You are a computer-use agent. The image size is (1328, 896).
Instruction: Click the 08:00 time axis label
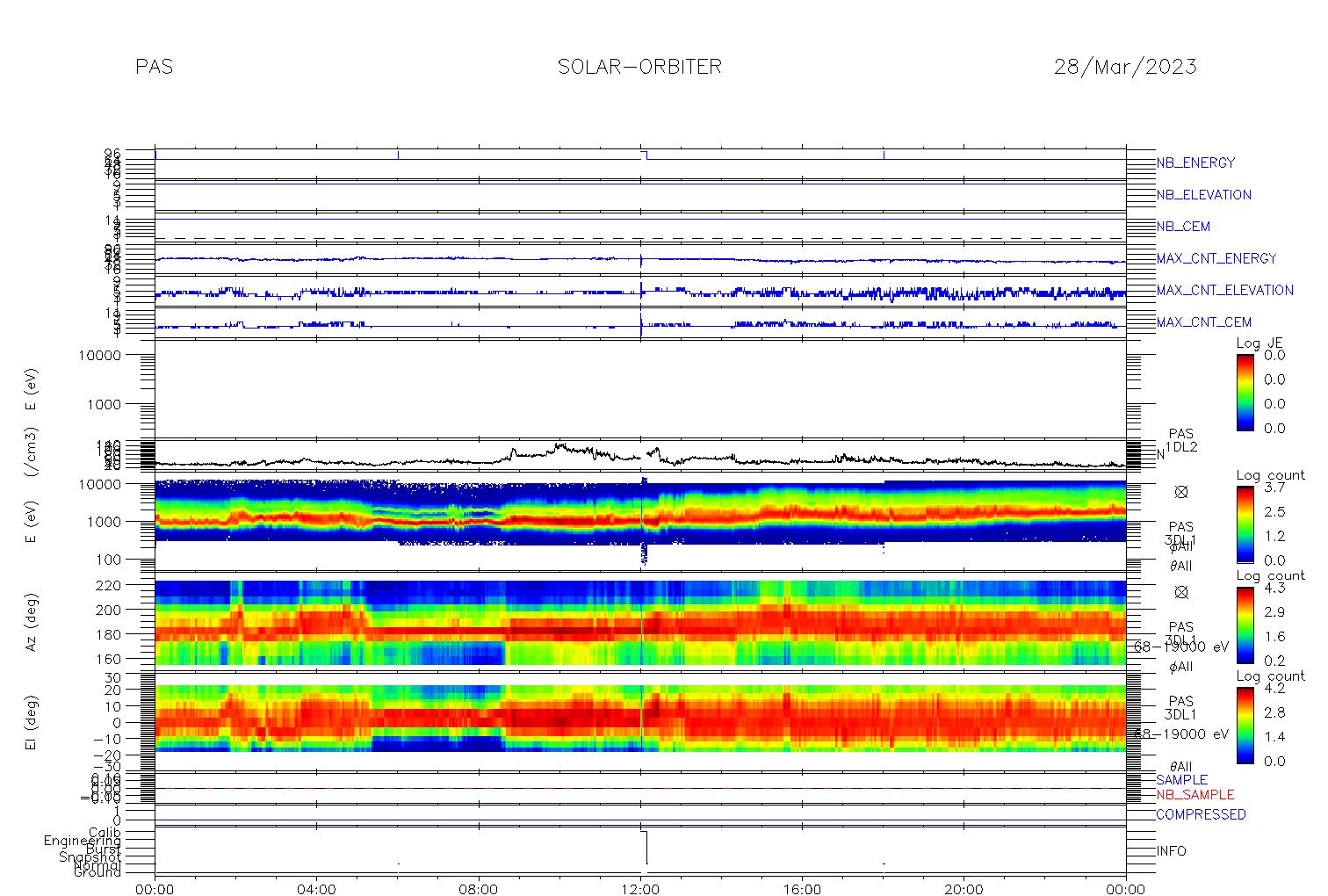tap(479, 888)
